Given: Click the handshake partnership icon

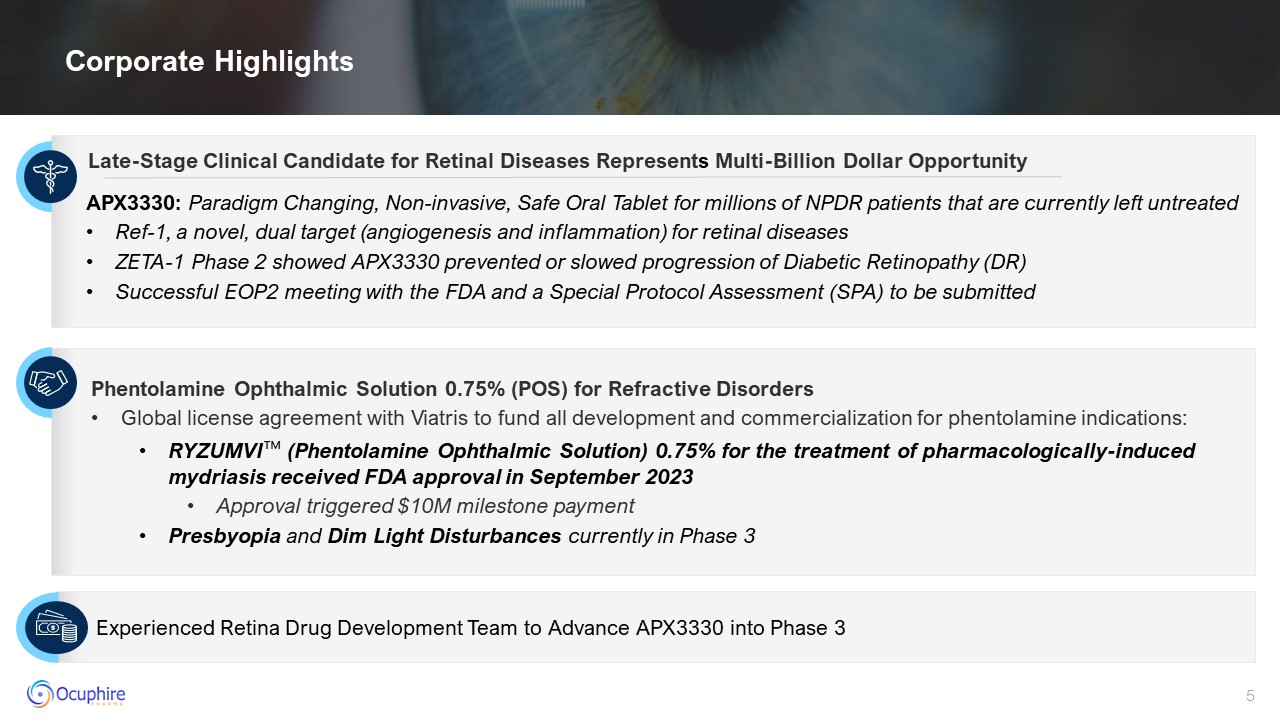Looking at the screenshot, I should [51, 382].
